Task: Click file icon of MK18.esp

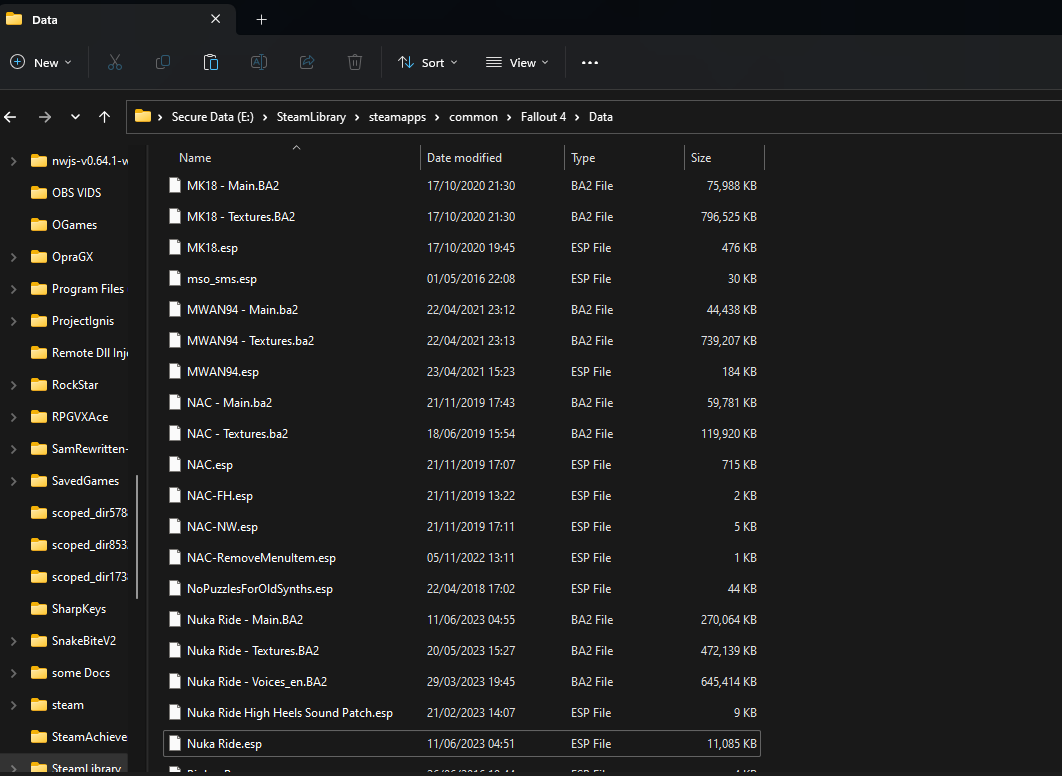Action: tap(175, 247)
